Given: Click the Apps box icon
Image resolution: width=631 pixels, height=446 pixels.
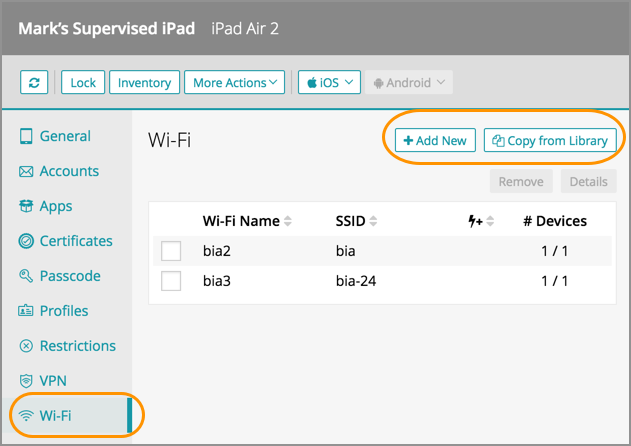Looking at the screenshot, I should point(26,207).
